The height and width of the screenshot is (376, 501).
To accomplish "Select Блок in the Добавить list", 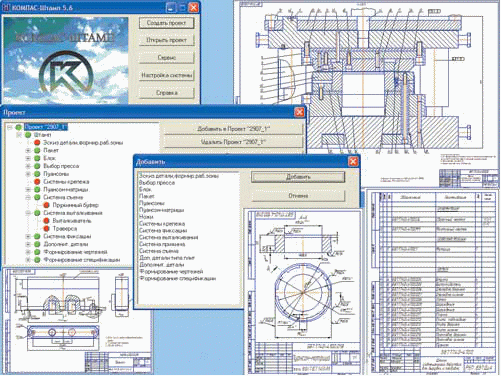I will 145,189.
